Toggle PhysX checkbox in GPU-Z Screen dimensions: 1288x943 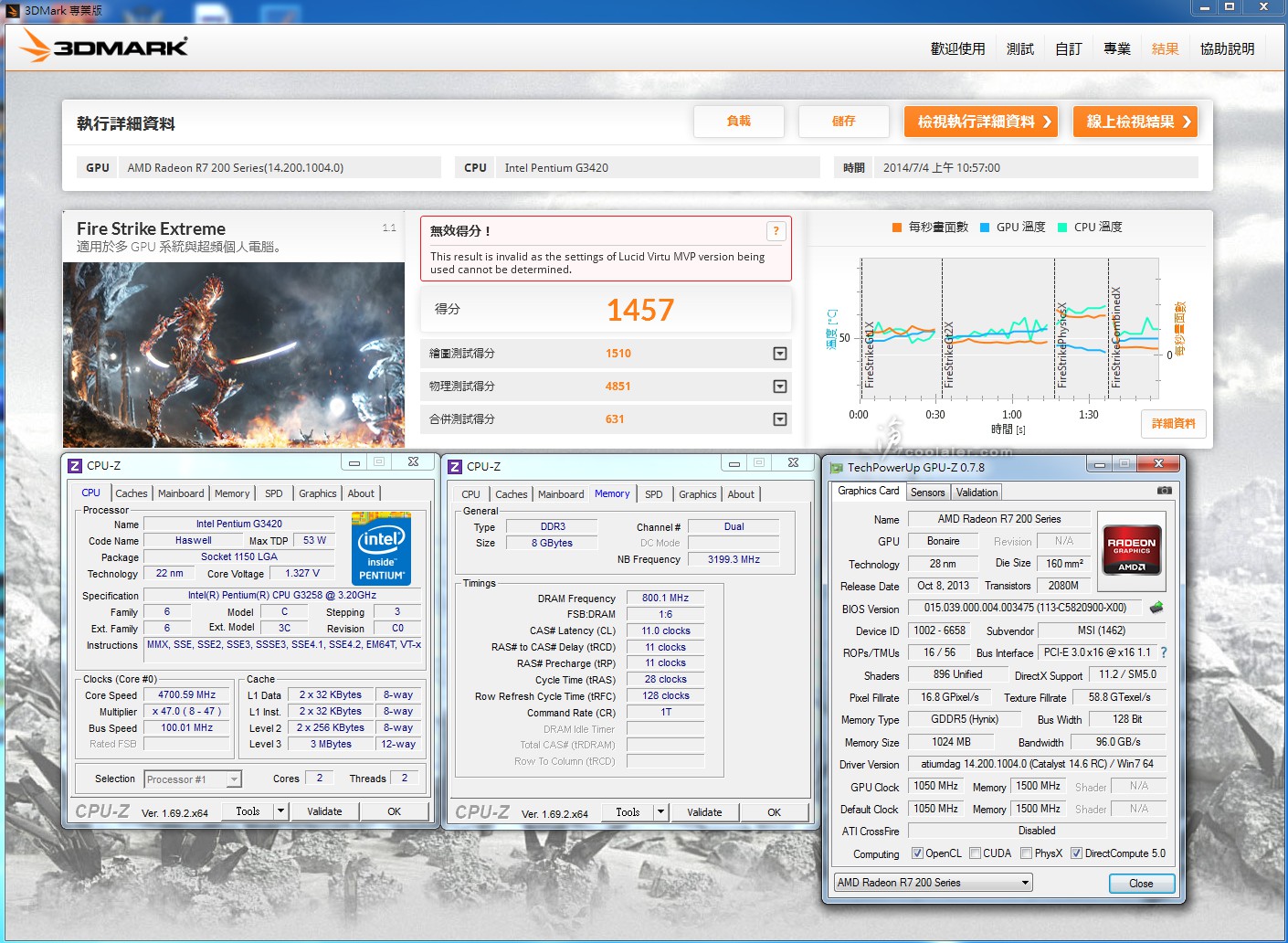point(1026,853)
